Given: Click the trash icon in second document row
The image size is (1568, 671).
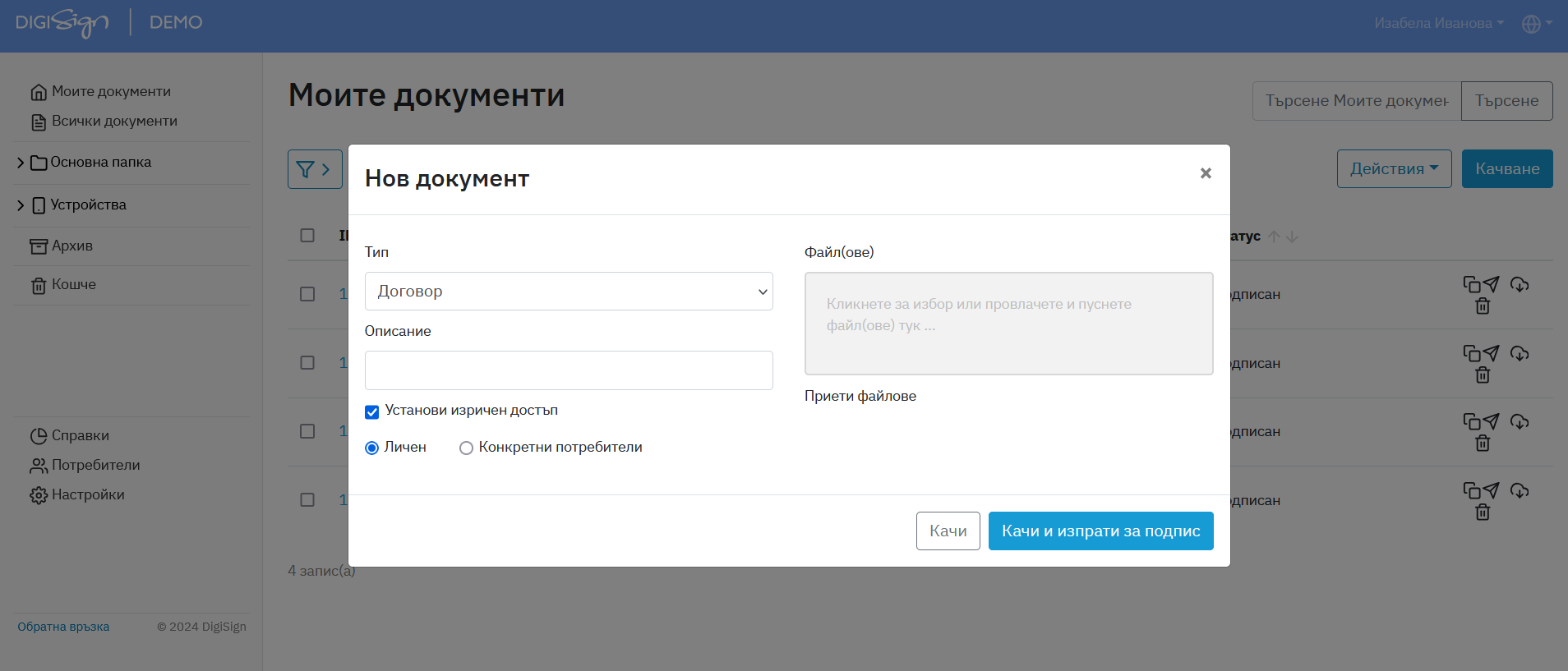Looking at the screenshot, I should pyautogui.click(x=1483, y=375).
